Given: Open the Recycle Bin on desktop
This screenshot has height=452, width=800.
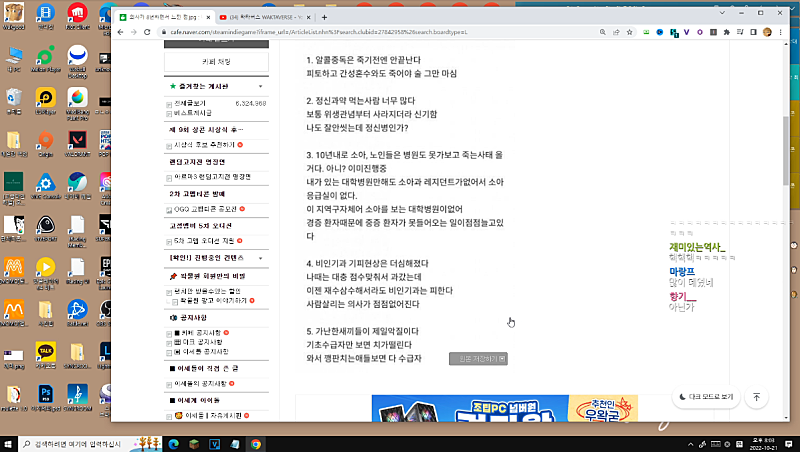Looking at the screenshot, I should tap(14, 101).
